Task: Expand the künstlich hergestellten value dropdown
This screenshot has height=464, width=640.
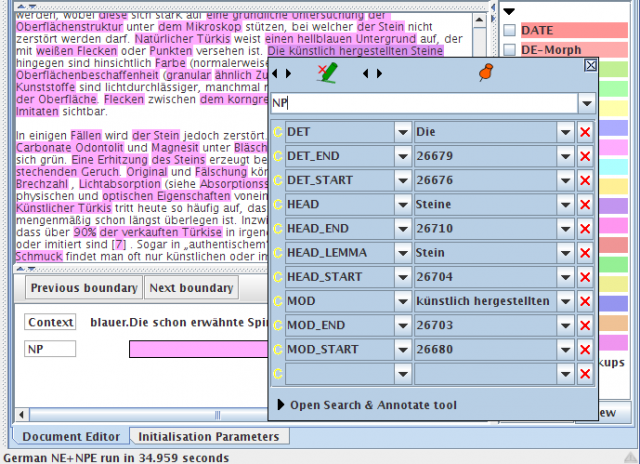Action: [565, 301]
